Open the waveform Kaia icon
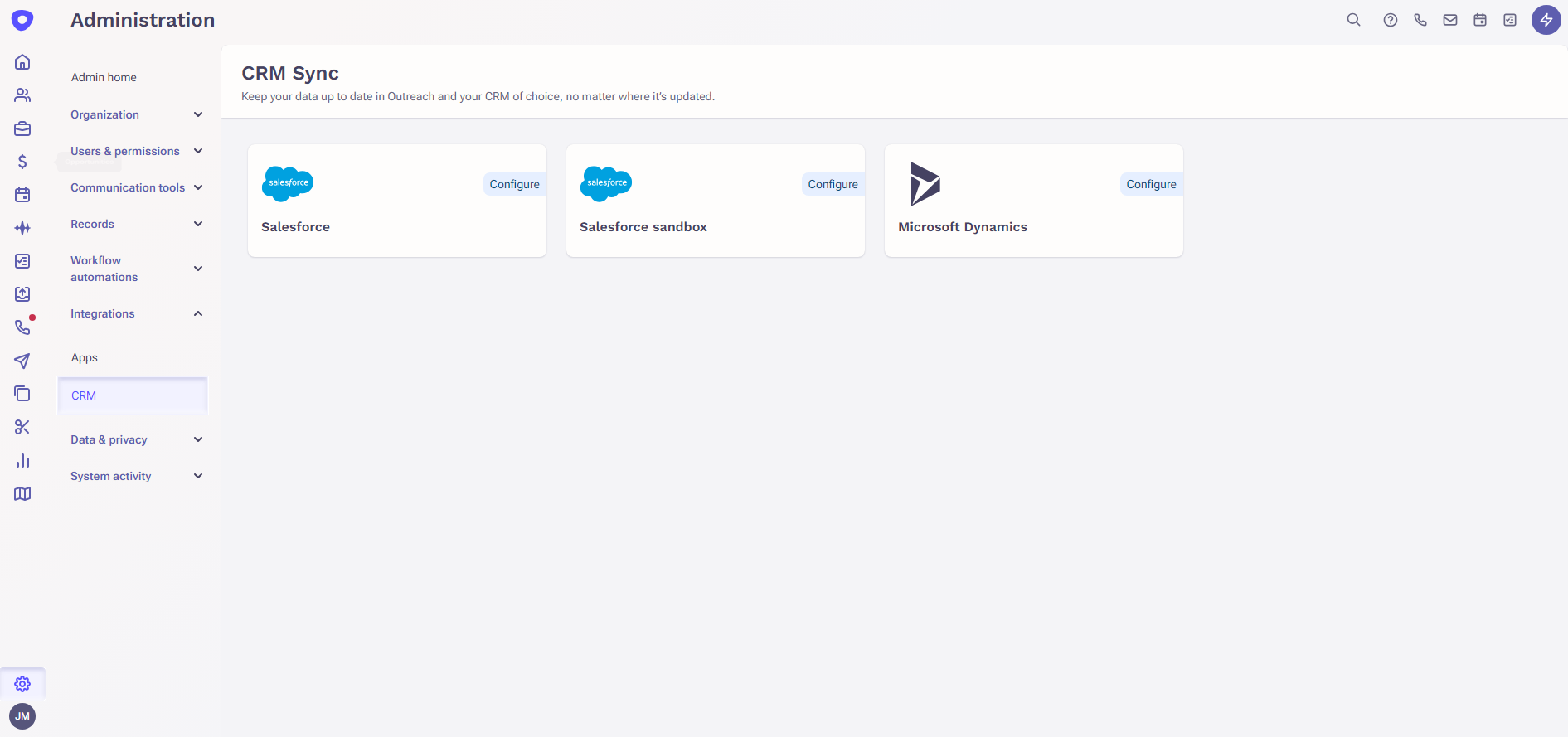Viewport: 1568px width, 737px height. pos(22,228)
